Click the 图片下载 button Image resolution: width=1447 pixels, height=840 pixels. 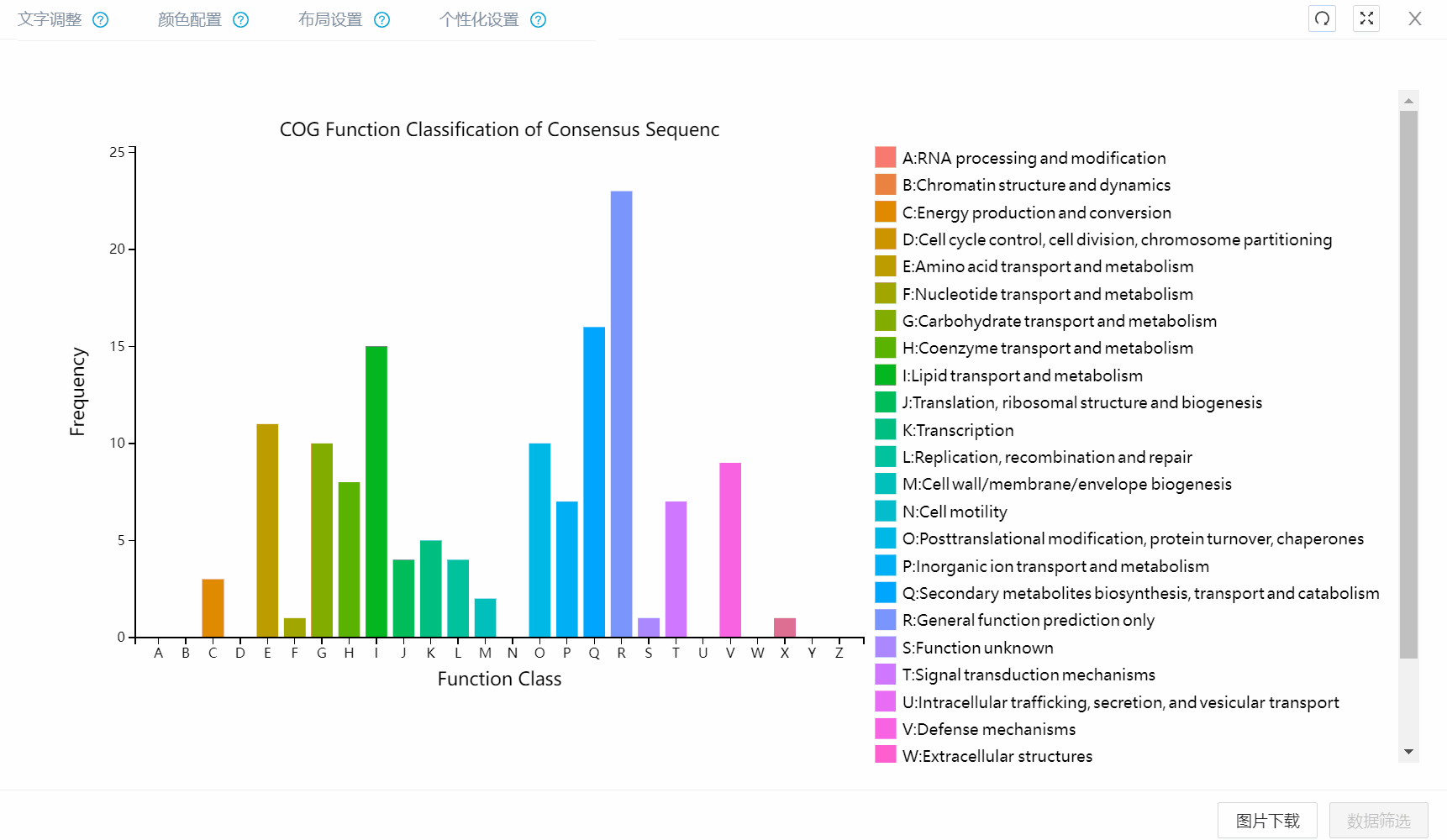click(x=1267, y=821)
